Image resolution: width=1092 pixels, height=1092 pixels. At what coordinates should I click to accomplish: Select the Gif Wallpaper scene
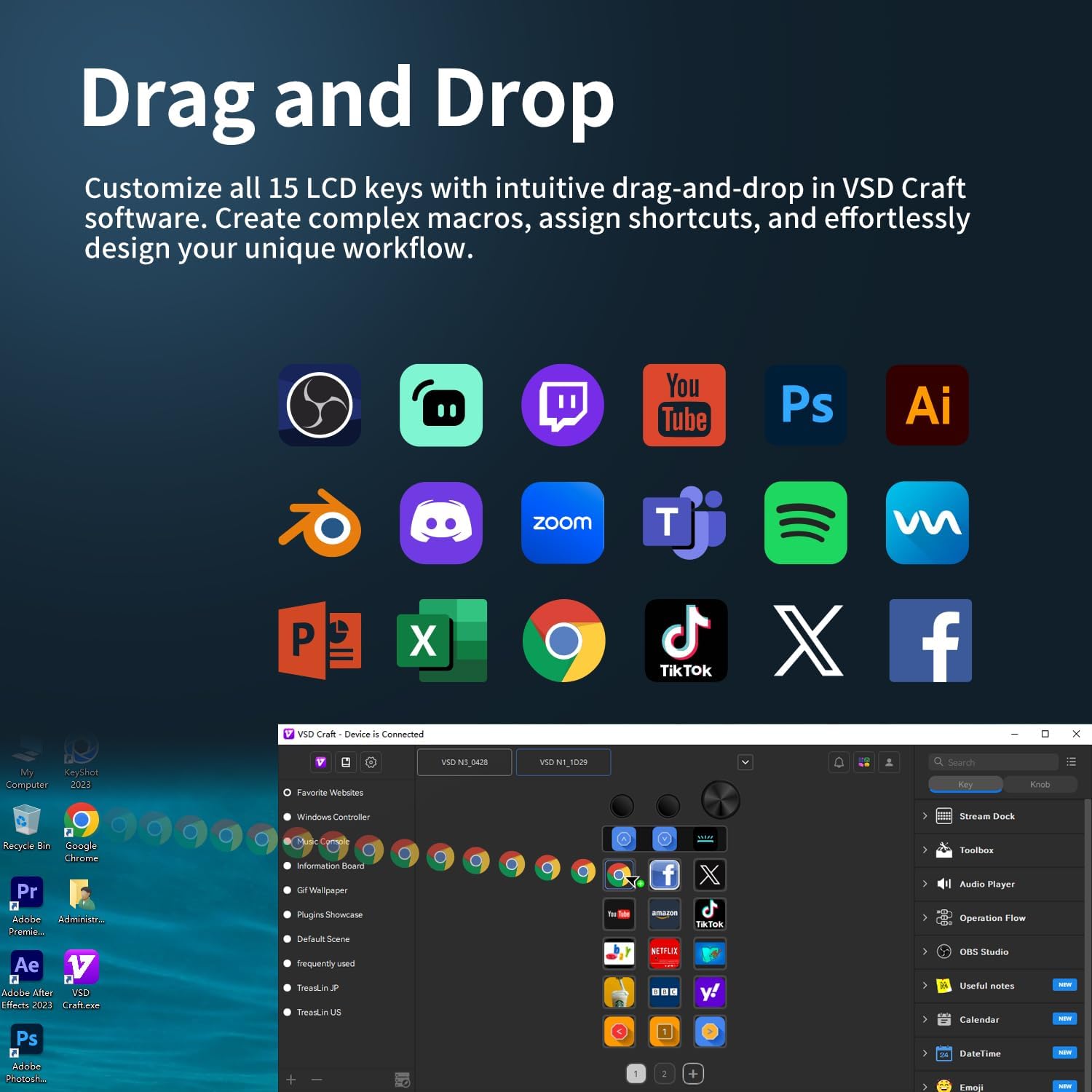(x=322, y=890)
